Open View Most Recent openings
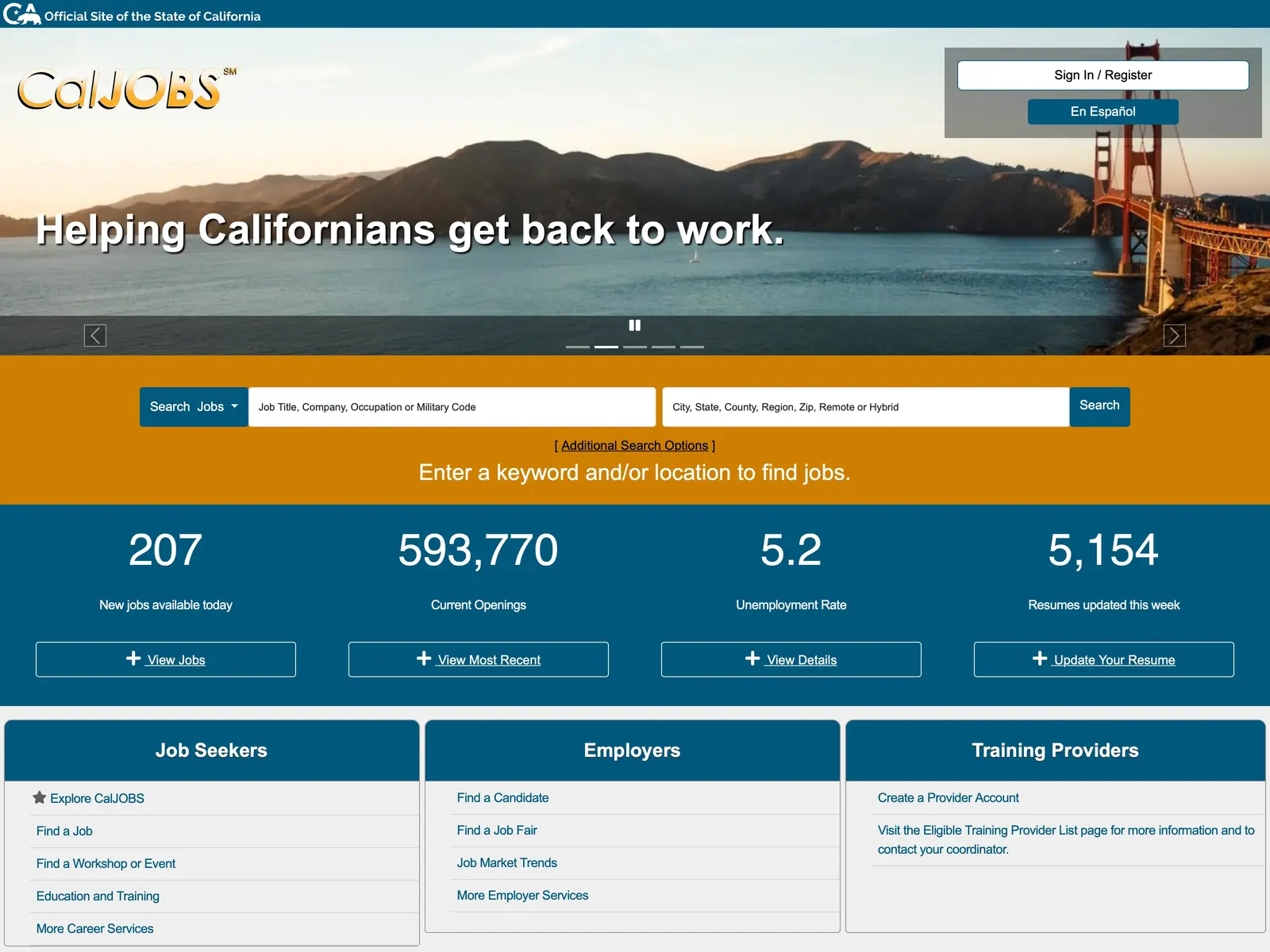 (479, 659)
